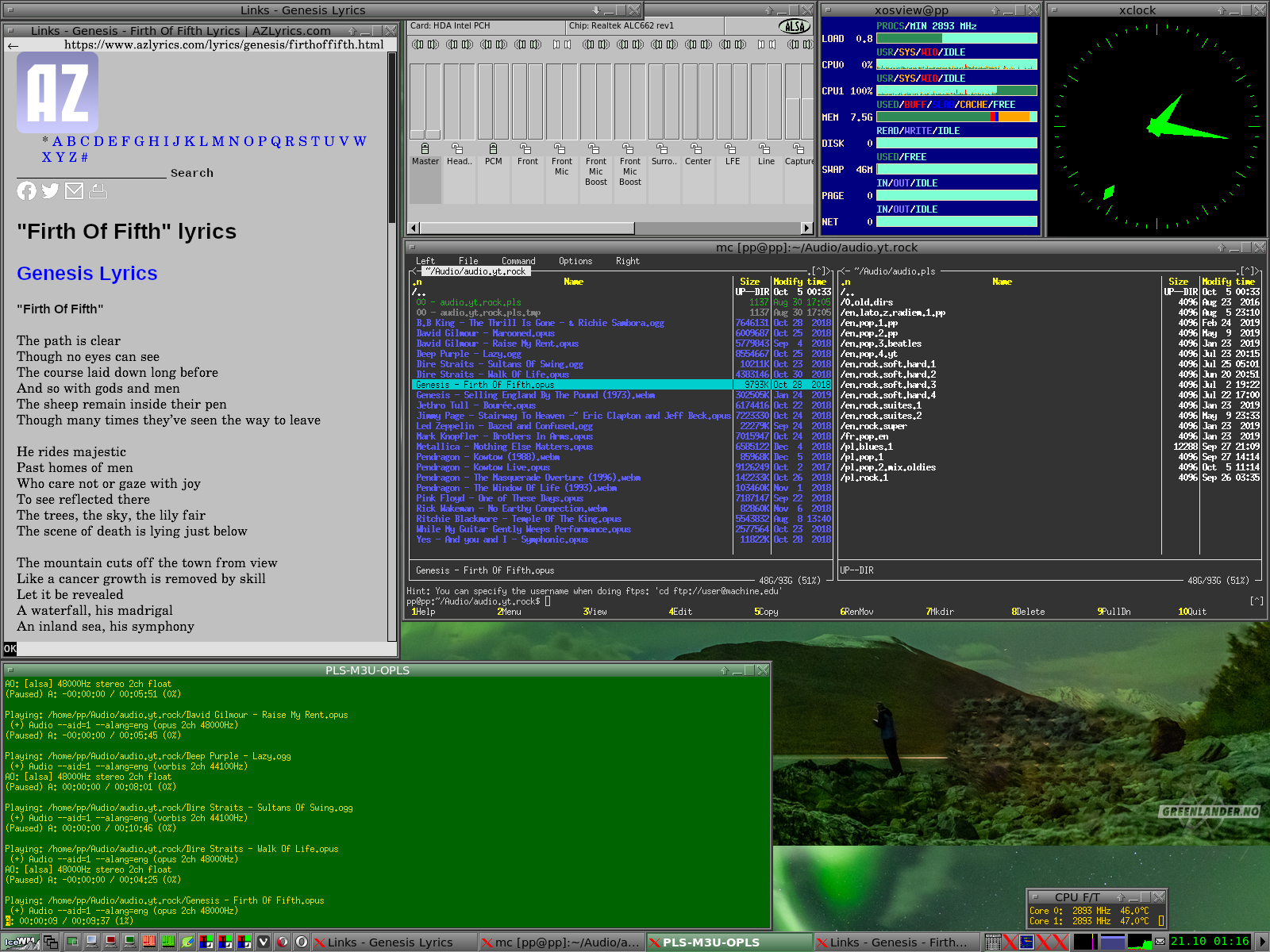Open the Right menu in mc
The image size is (1270, 952).
click(627, 261)
